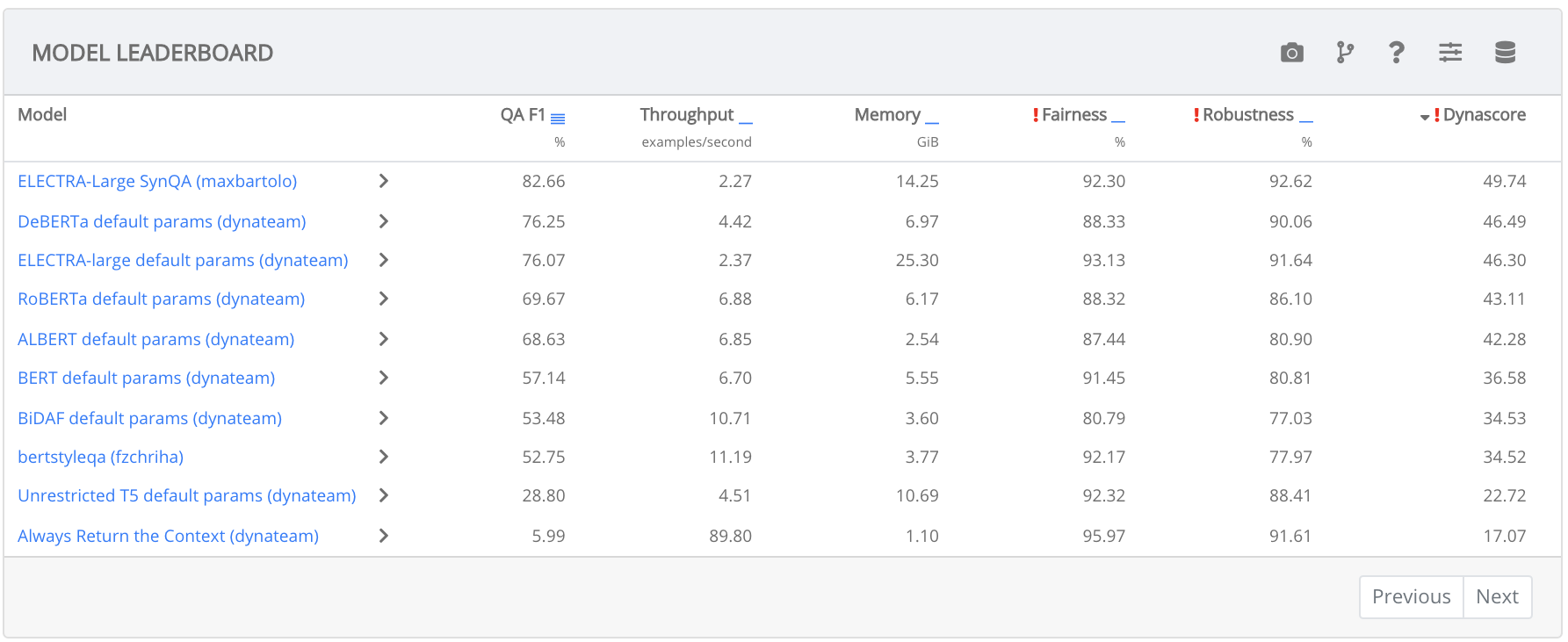The width and height of the screenshot is (1568, 642).
Task: Click the QA F1 weight bars icon
Action: click(x=558, y=119)
